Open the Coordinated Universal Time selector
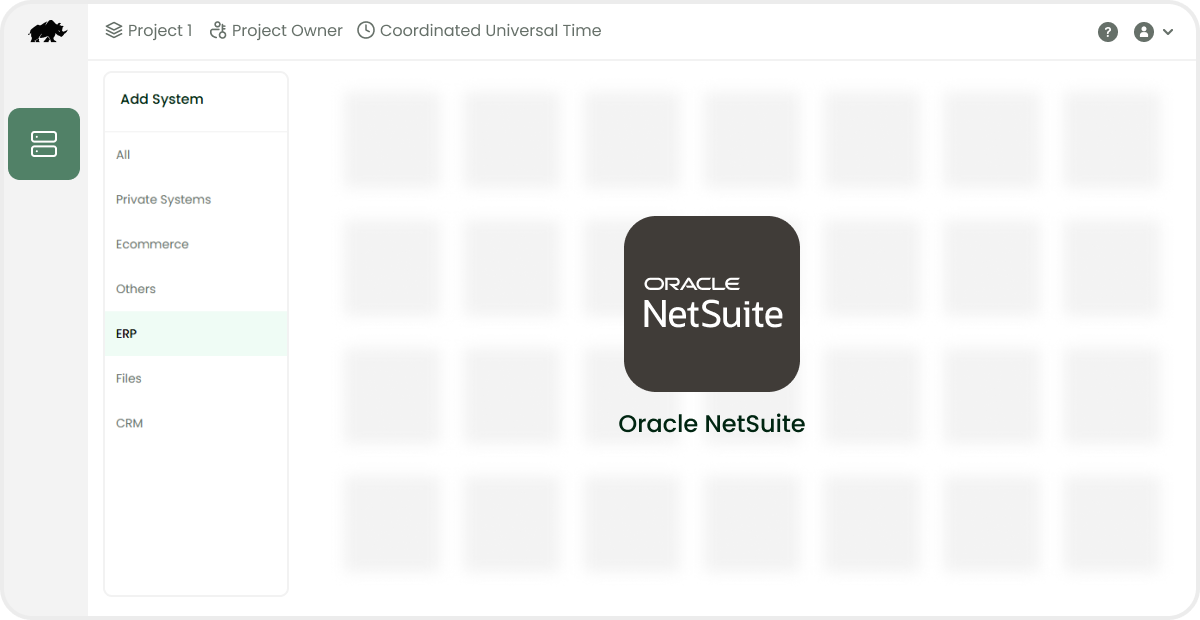Viewport: 1200px width, 620px height. (490, 31)
